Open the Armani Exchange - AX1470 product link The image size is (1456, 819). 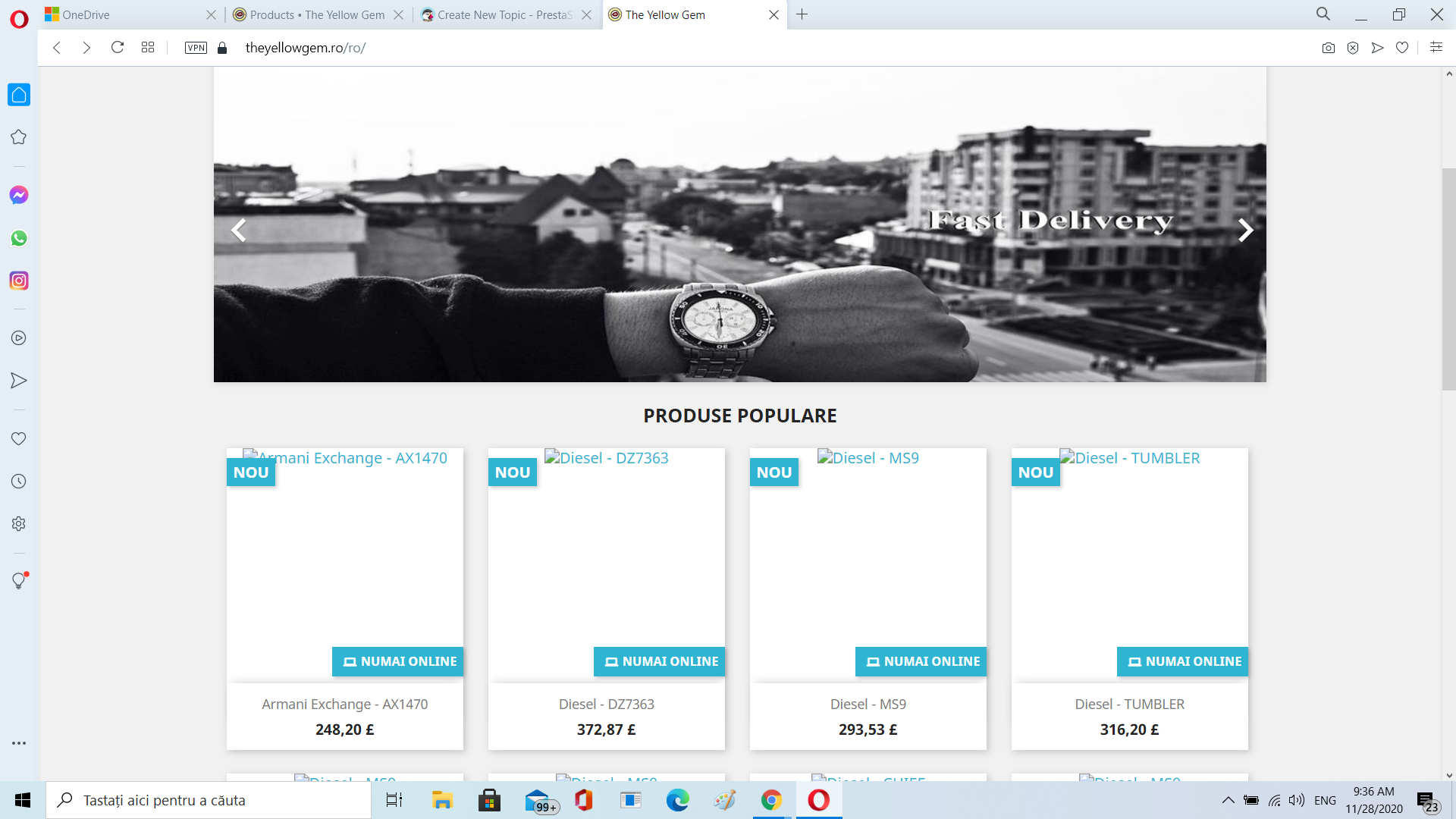(x=344, y=704)
